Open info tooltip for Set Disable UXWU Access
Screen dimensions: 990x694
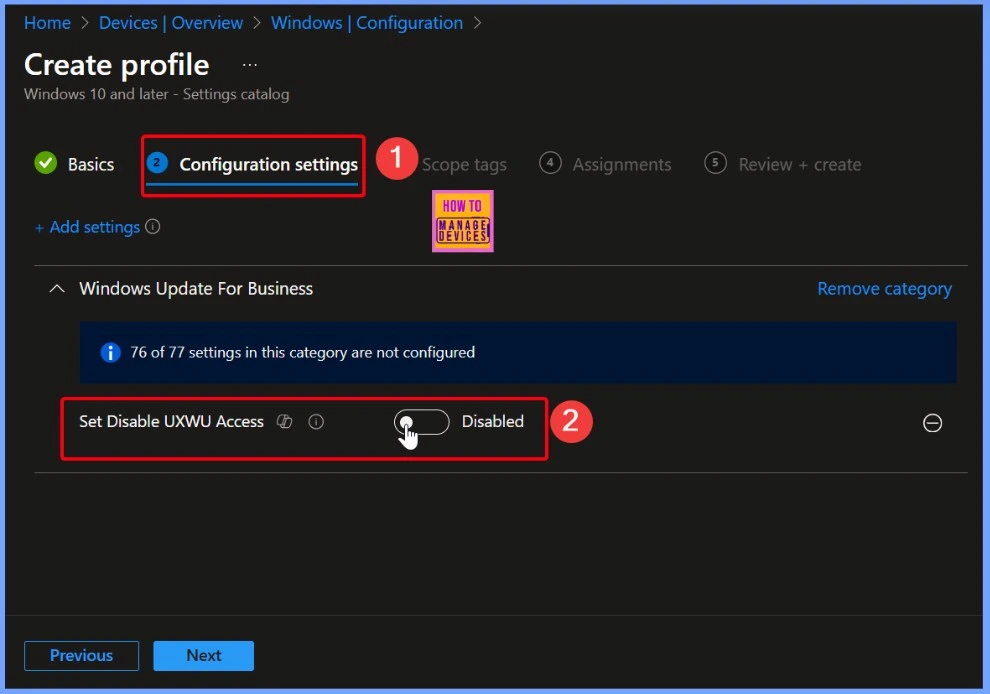point(316,422)
